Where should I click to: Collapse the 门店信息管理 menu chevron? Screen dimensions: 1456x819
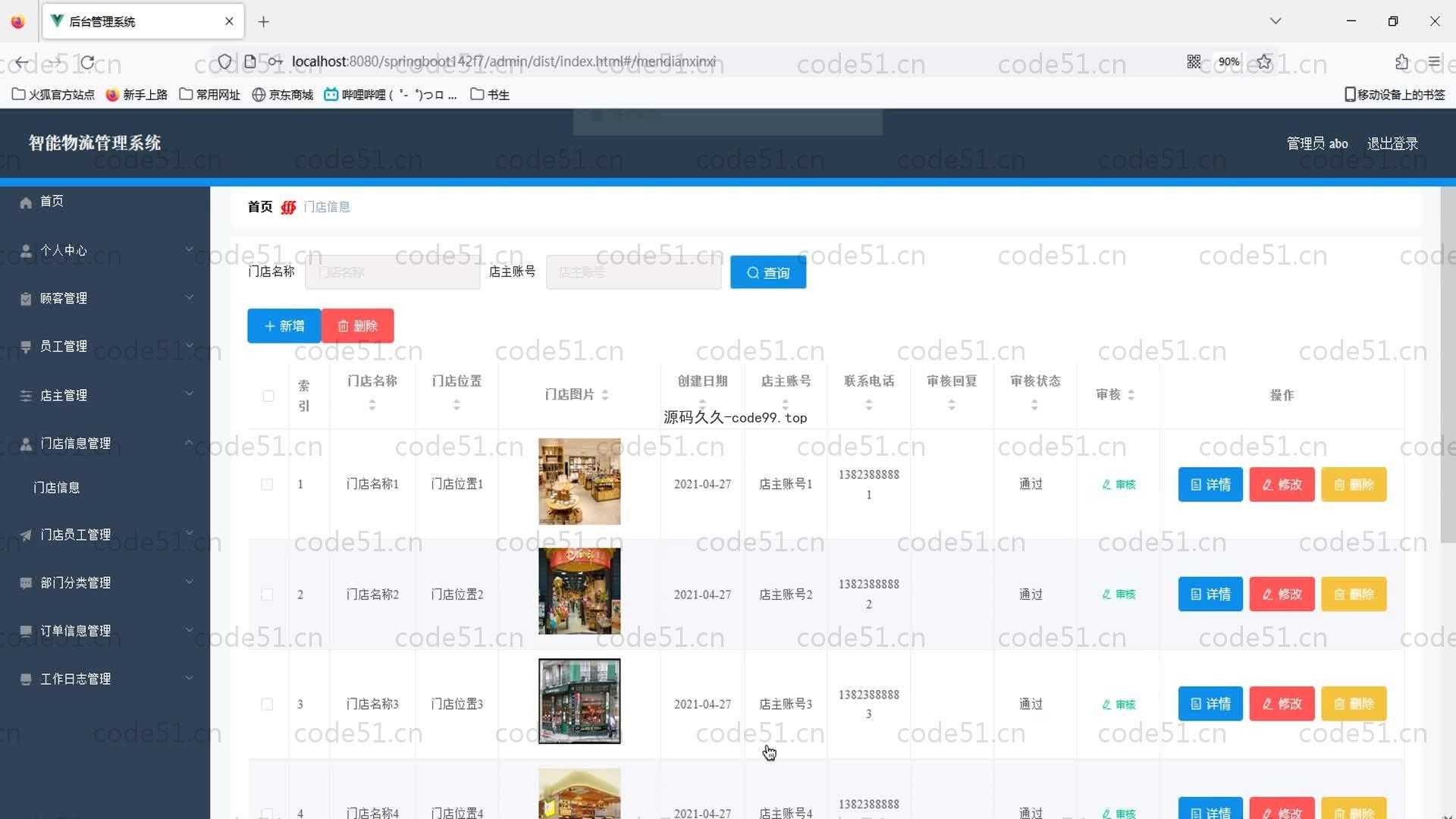click(189, 442)
